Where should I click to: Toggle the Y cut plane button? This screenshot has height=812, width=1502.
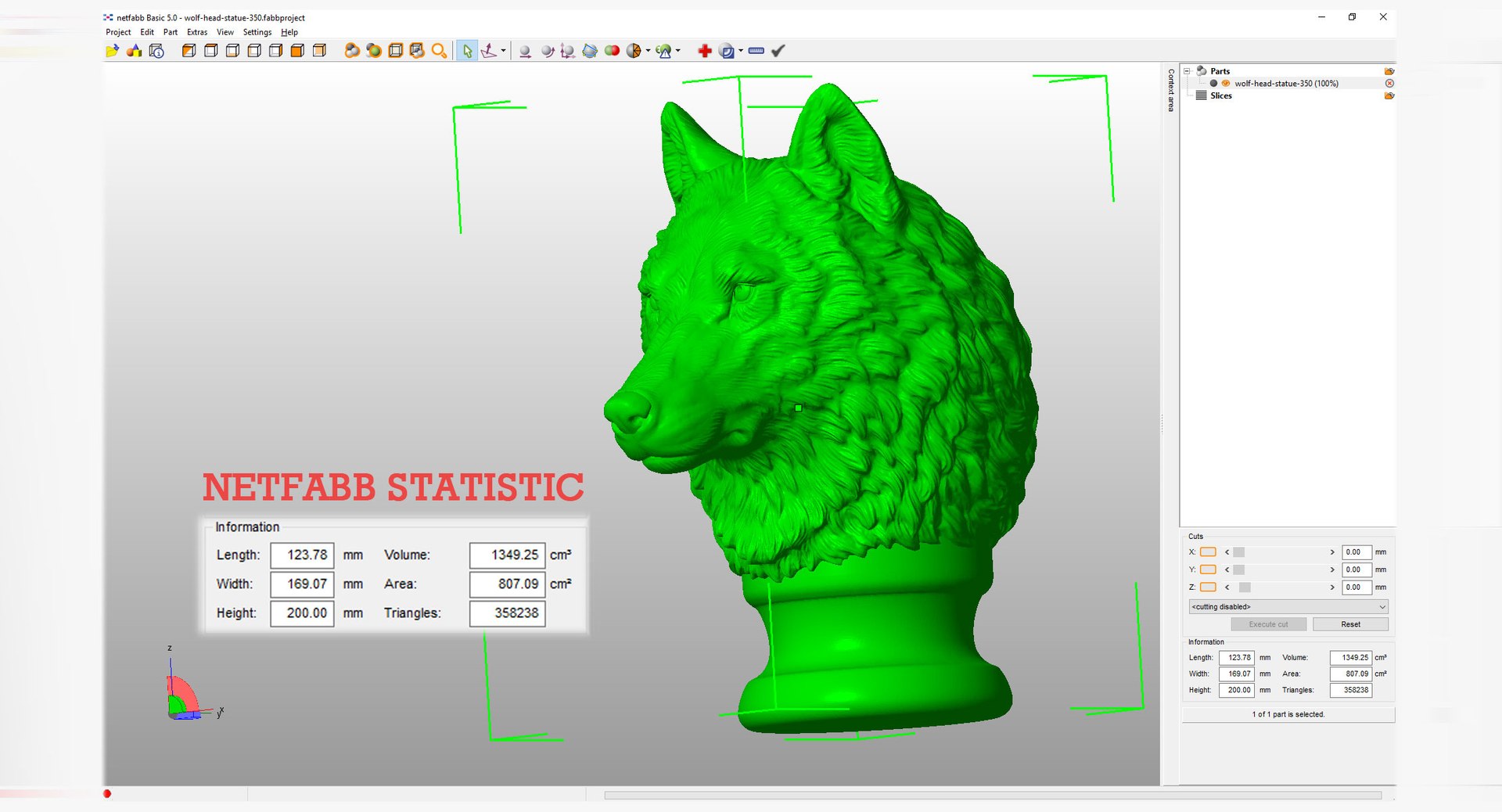click(x=1208, y=569)
